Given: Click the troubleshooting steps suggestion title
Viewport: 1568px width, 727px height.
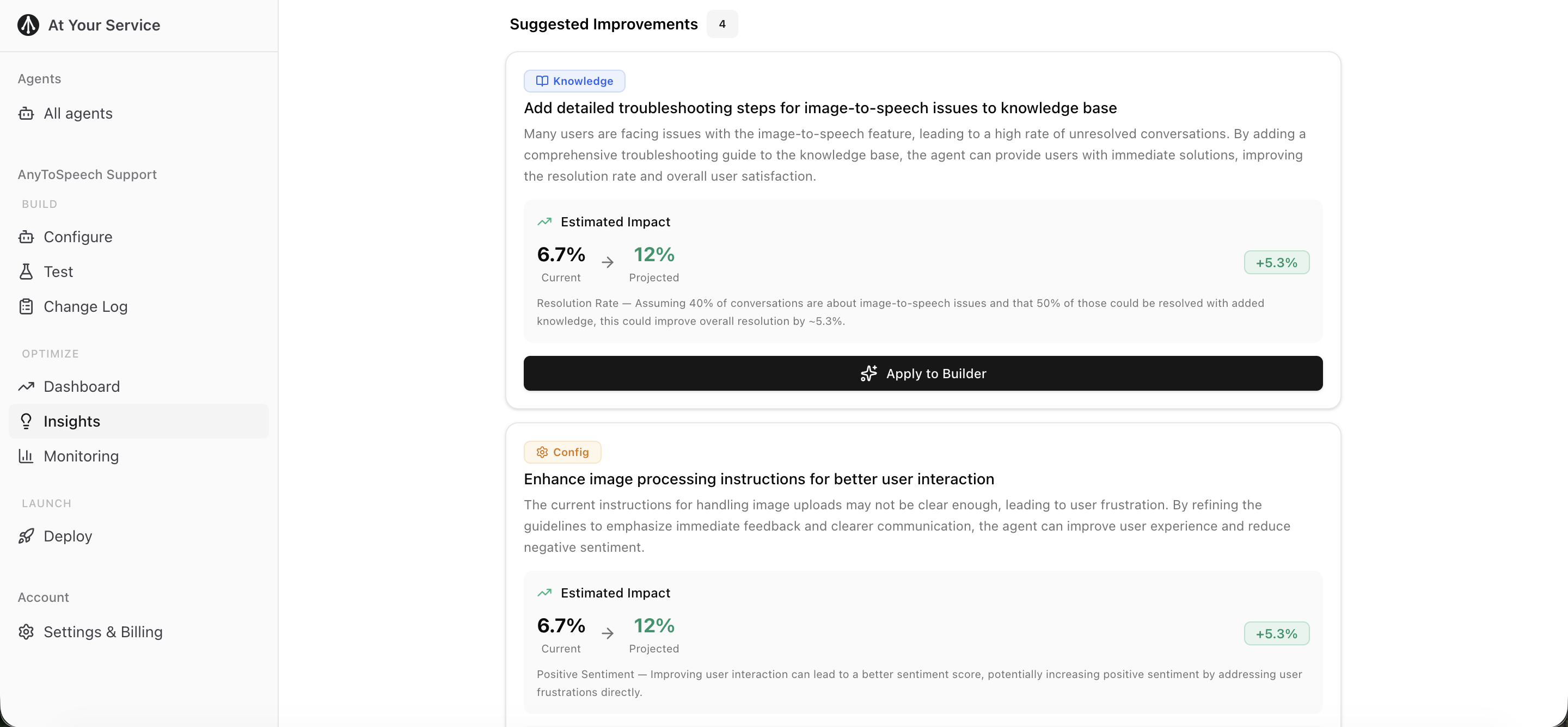Looking at the screenshot, I should coord(820,108).
